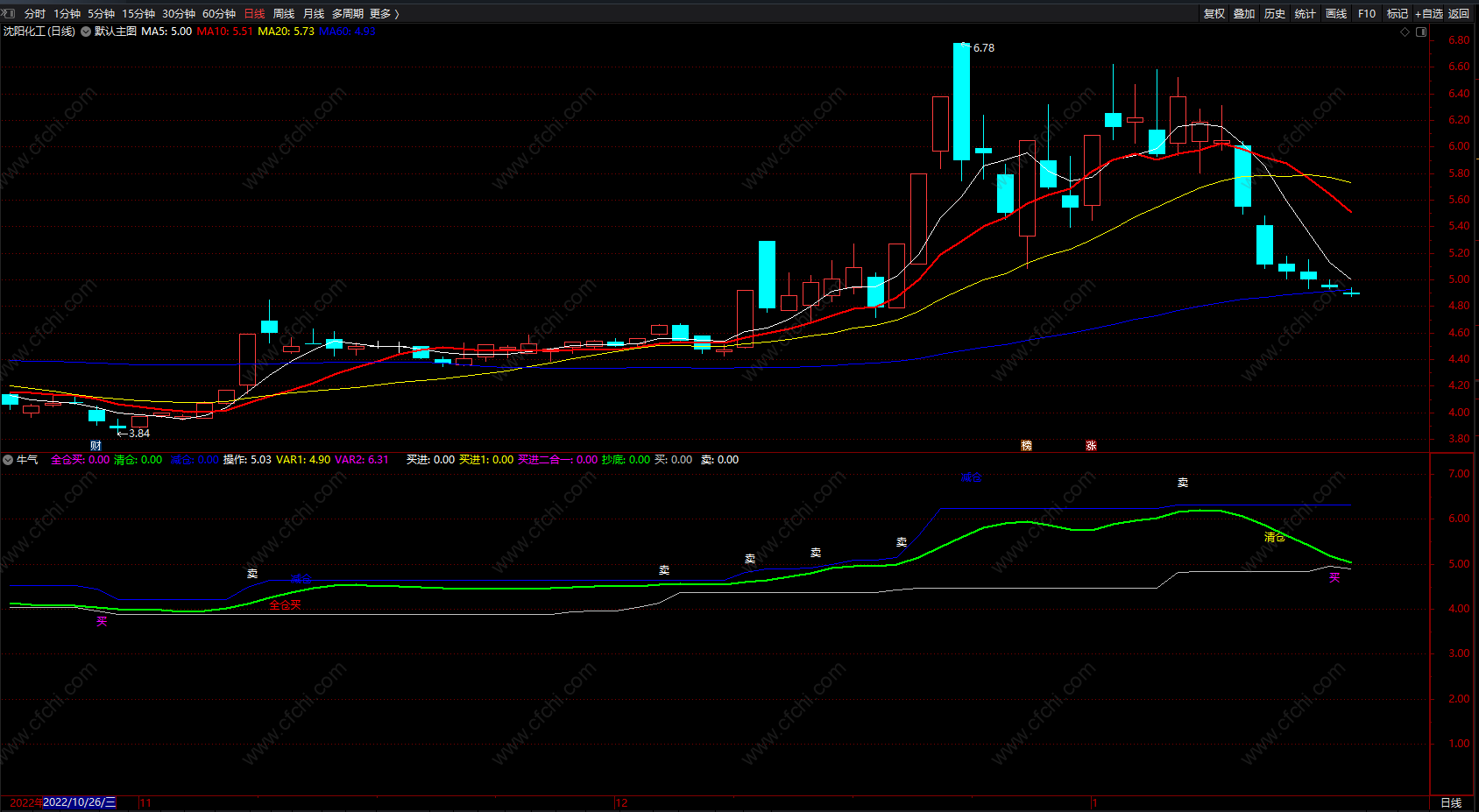Click the panel toggle icon at top-left

(x=10, y=13)
